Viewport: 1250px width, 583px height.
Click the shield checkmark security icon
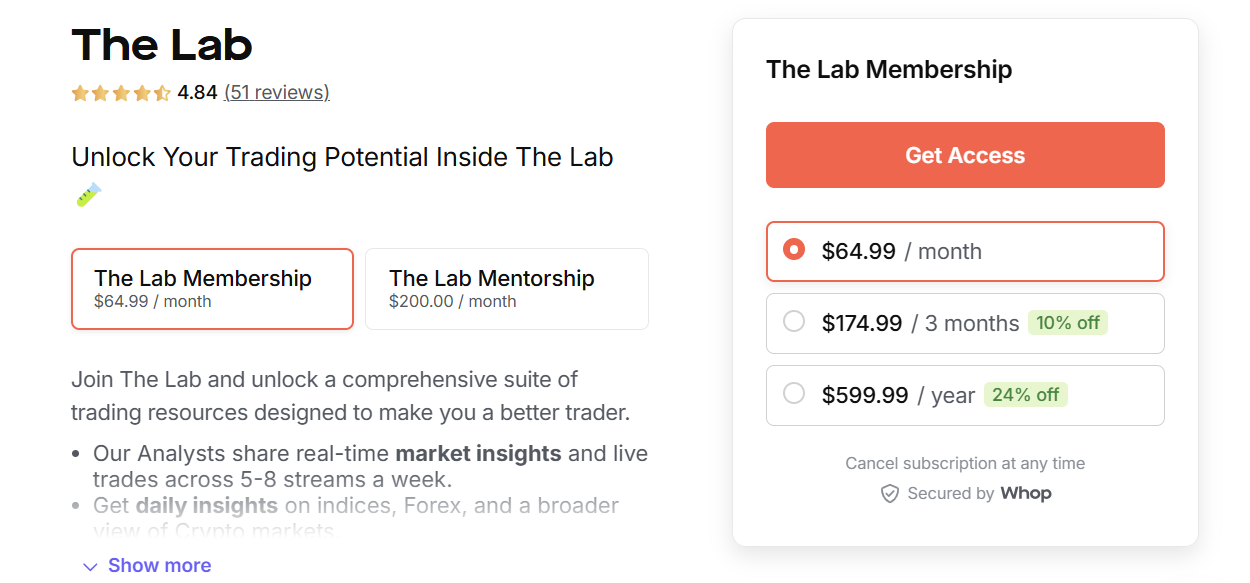(x=890, y=493)
